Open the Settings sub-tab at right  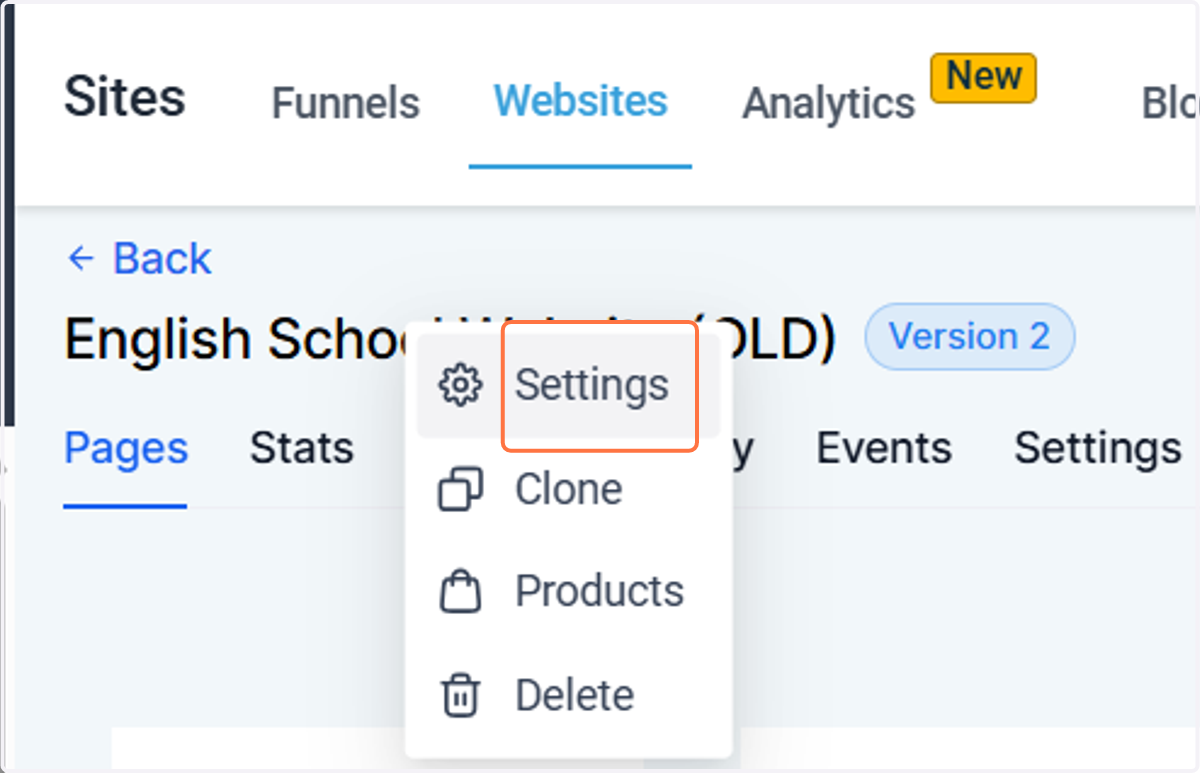[1098, 449]
